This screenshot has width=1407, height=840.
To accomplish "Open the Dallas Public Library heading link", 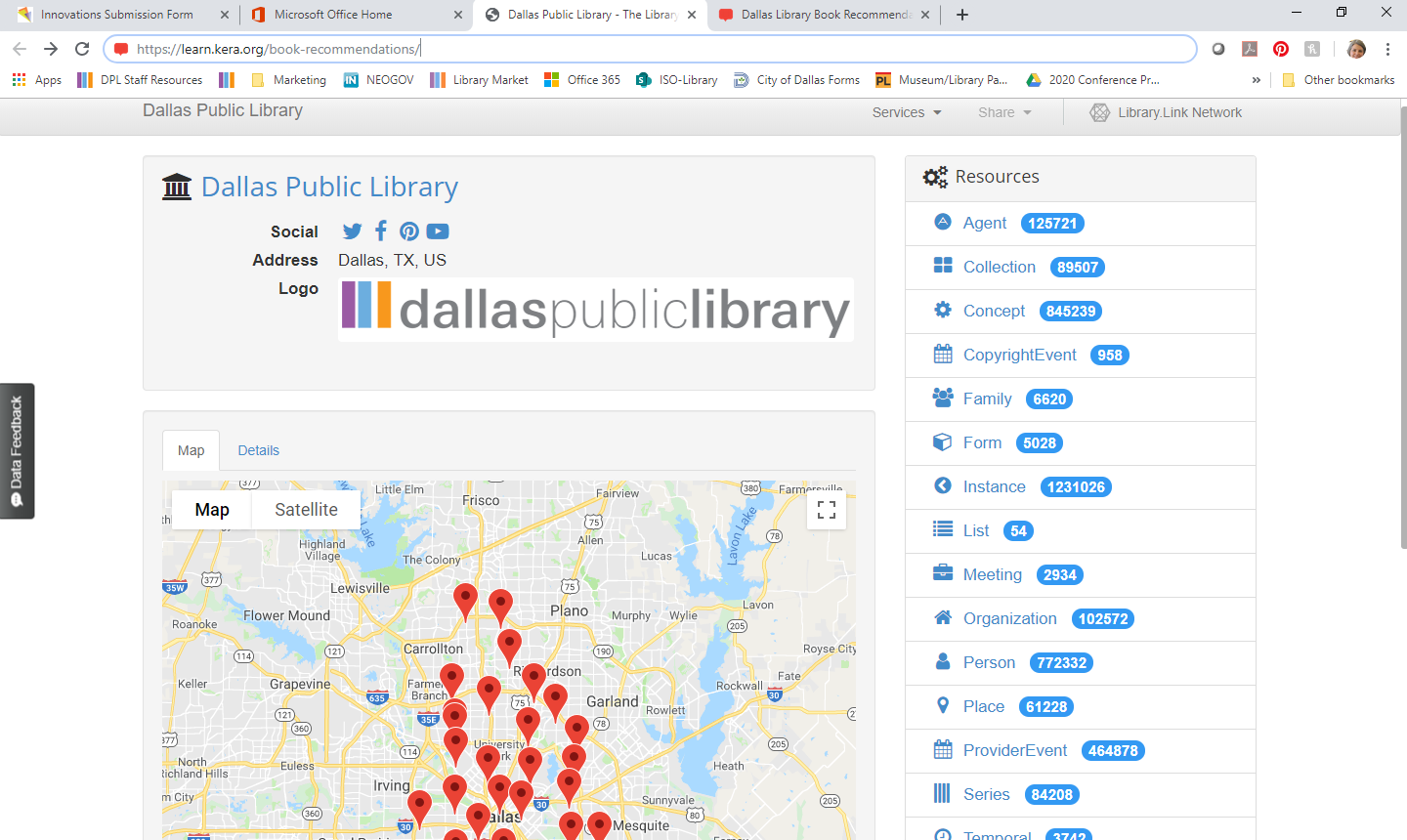I will pyautogui.click(x=329, y=187).
